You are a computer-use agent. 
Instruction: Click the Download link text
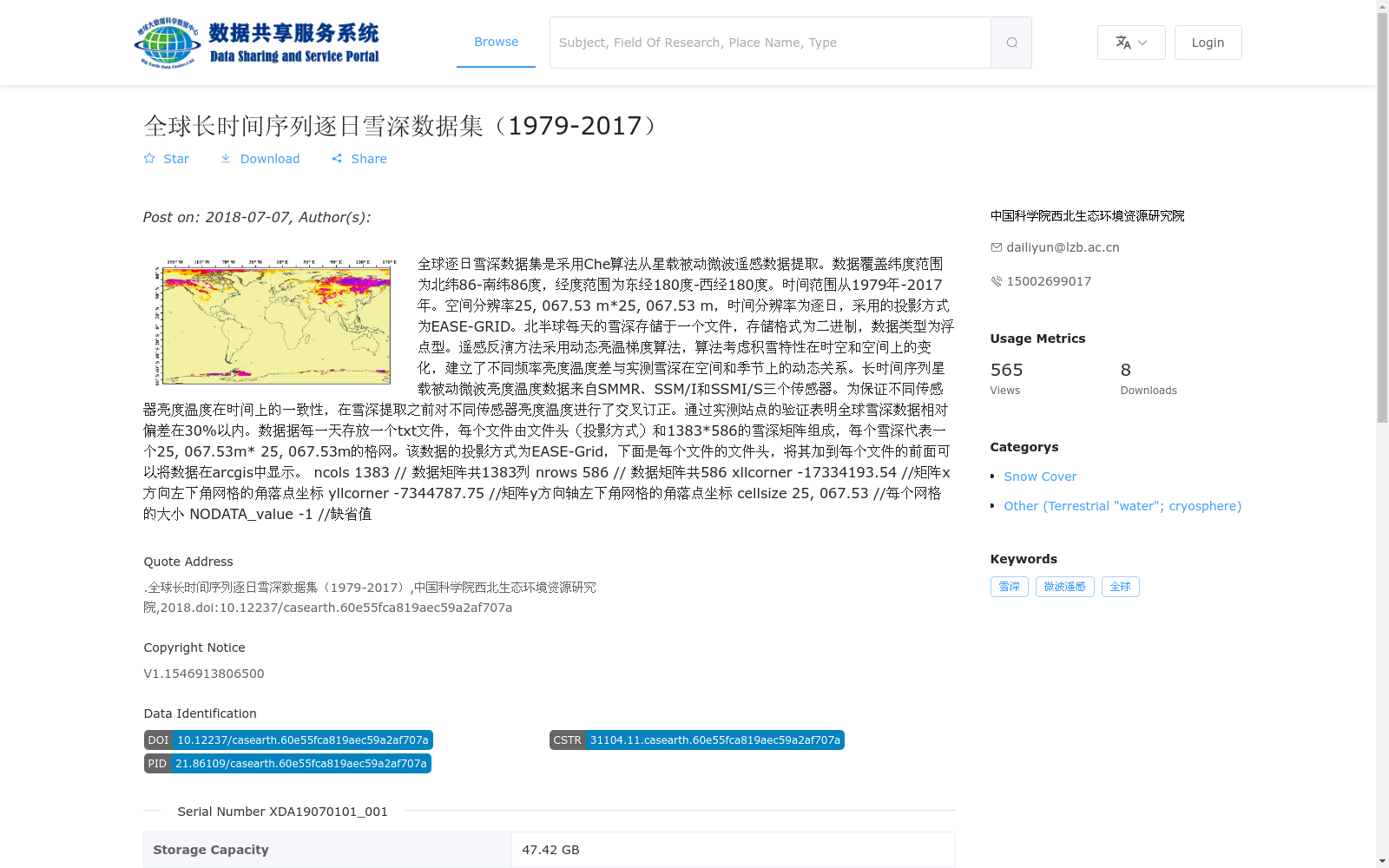270,159
